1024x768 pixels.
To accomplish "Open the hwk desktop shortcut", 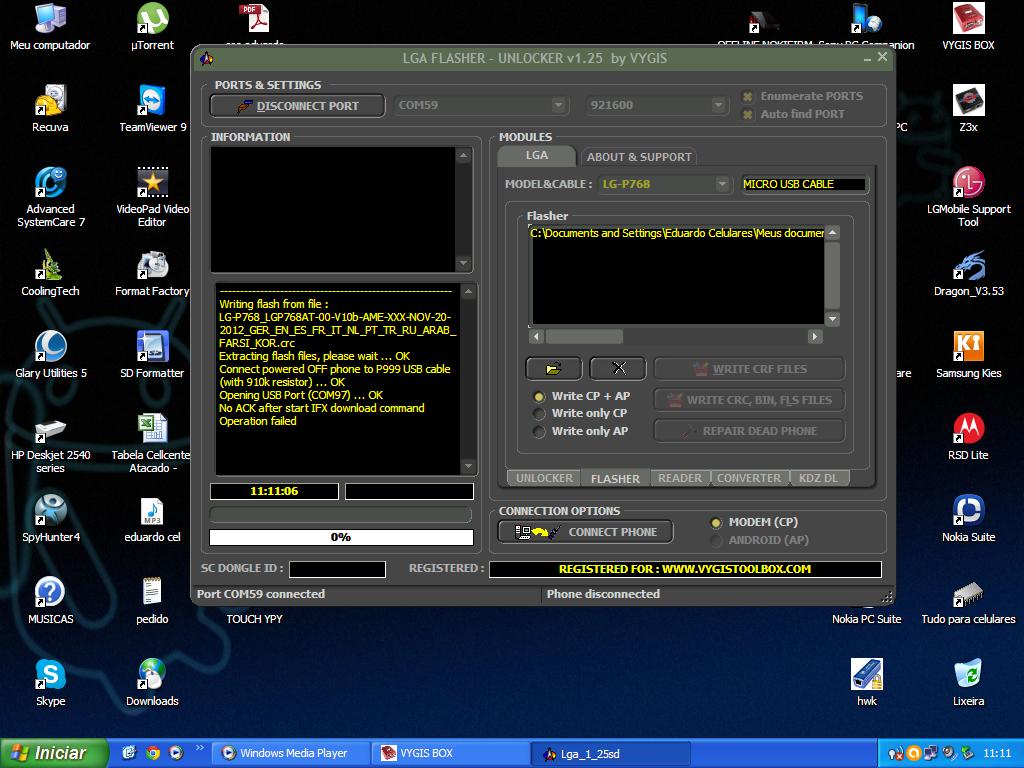I will point(867,682).
